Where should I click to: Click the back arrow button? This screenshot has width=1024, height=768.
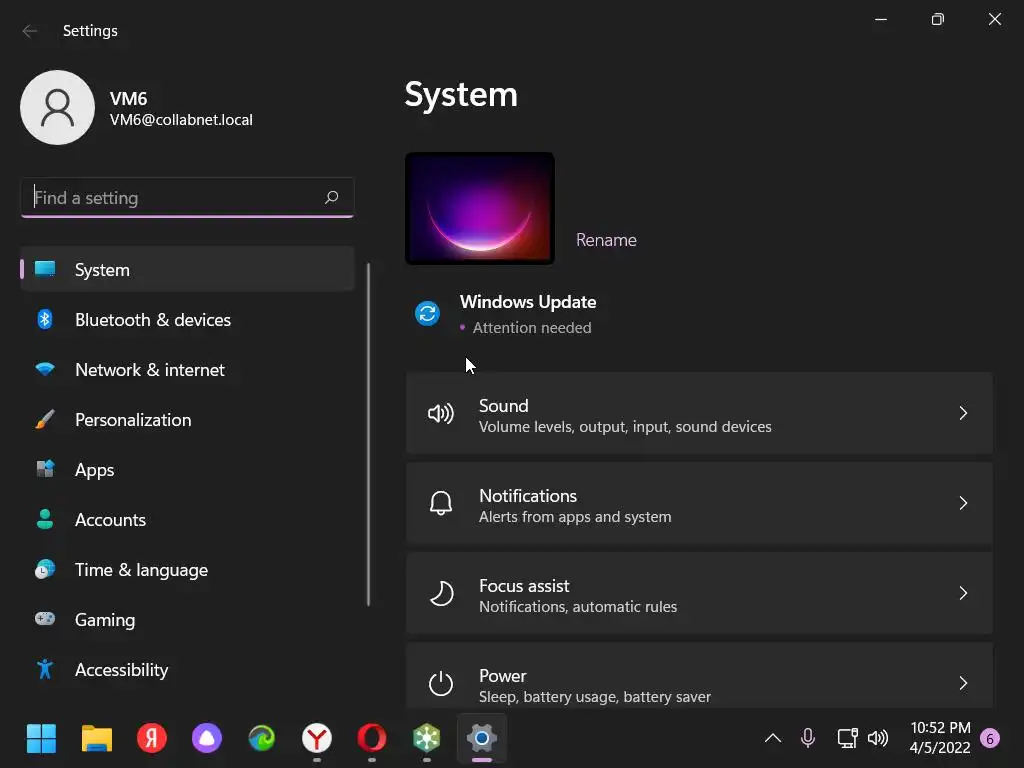click(29, 31)
